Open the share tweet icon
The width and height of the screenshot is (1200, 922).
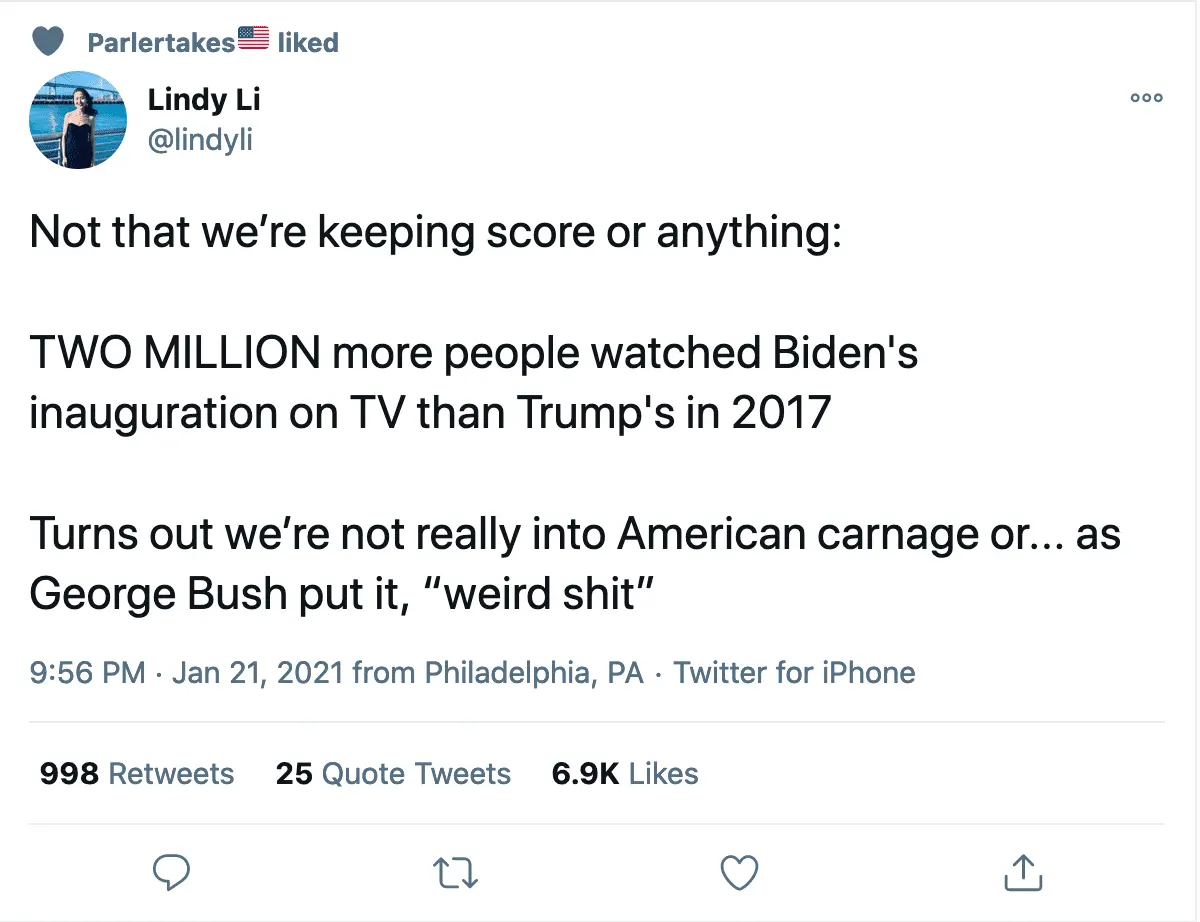[x=1023, y=872]
